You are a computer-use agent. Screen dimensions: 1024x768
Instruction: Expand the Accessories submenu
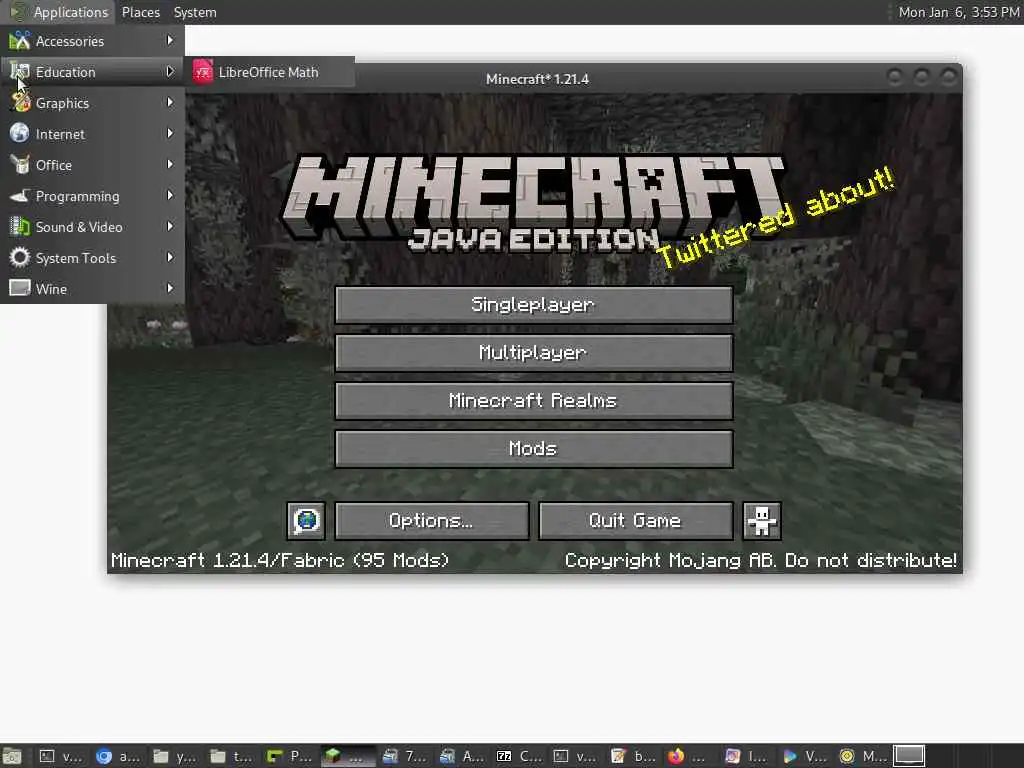pyautogui.click(x=92, y=40)
